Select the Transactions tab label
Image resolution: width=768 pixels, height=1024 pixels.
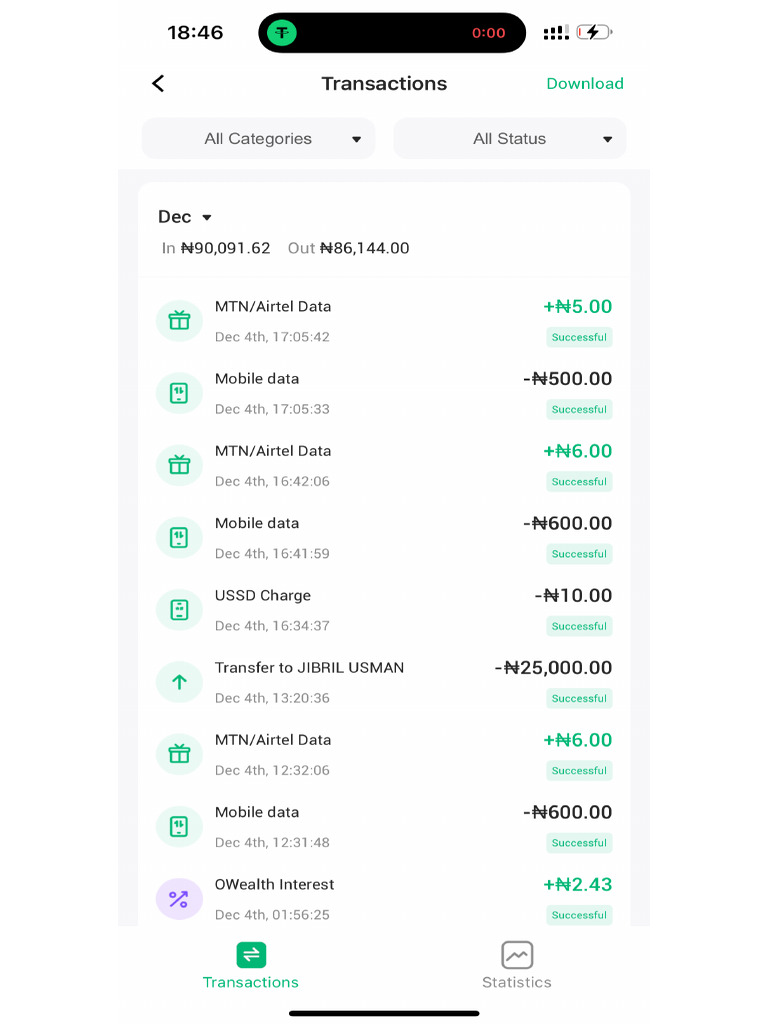click(x=251, y=982)
